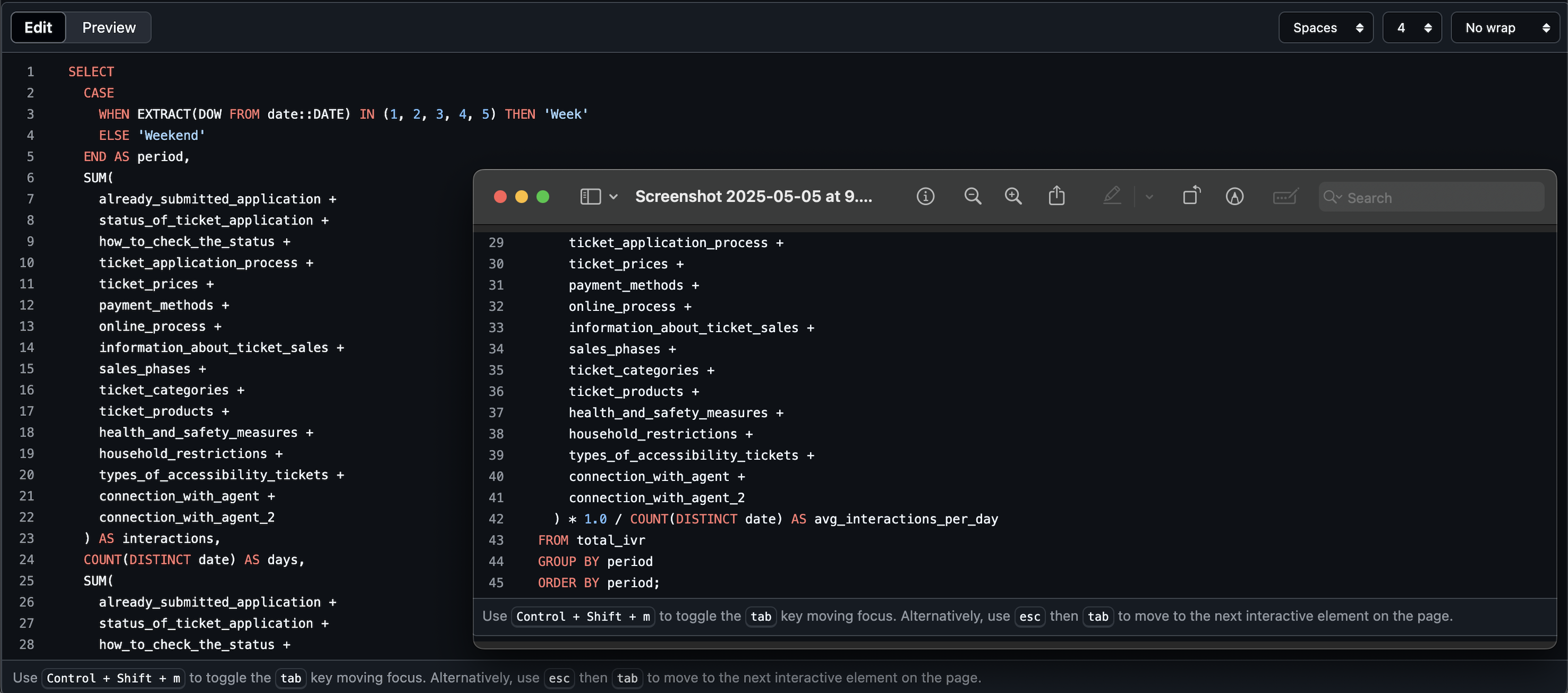Click 'FROM total_ivr' on Preview line 43

pyautogui.click(x=591, y=541)
